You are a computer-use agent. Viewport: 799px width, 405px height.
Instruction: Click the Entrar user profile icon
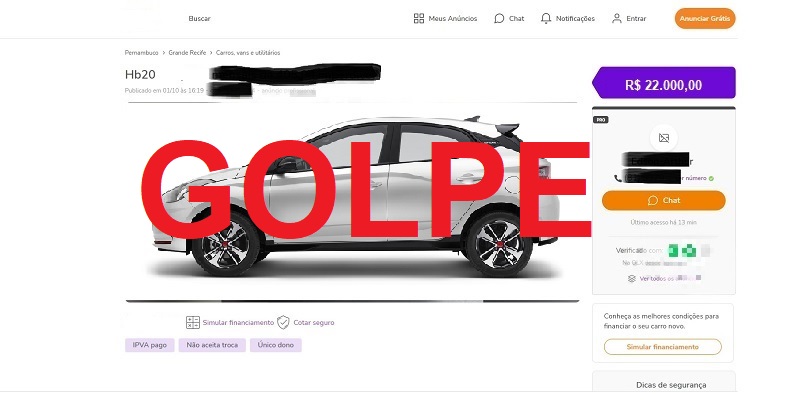coord(617,18)
